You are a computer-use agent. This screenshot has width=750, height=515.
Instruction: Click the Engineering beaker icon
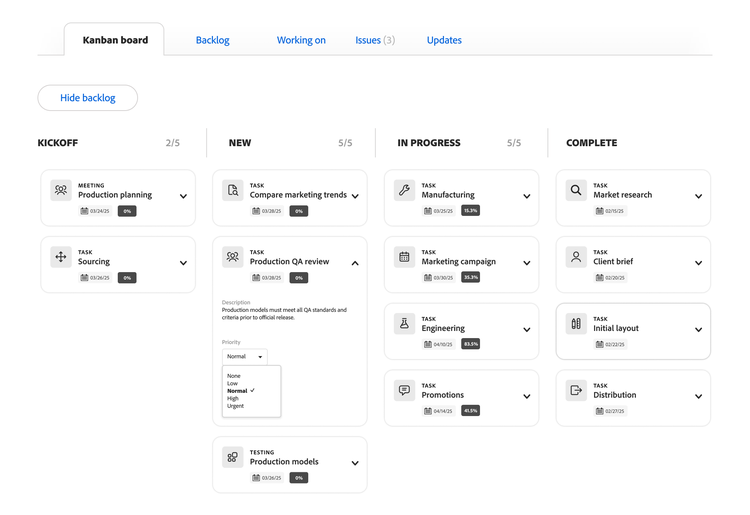point(404,324)
